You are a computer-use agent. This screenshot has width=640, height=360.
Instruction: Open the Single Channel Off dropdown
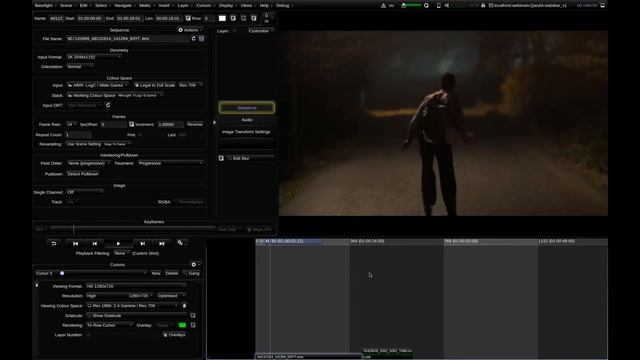tap(85, 192)
